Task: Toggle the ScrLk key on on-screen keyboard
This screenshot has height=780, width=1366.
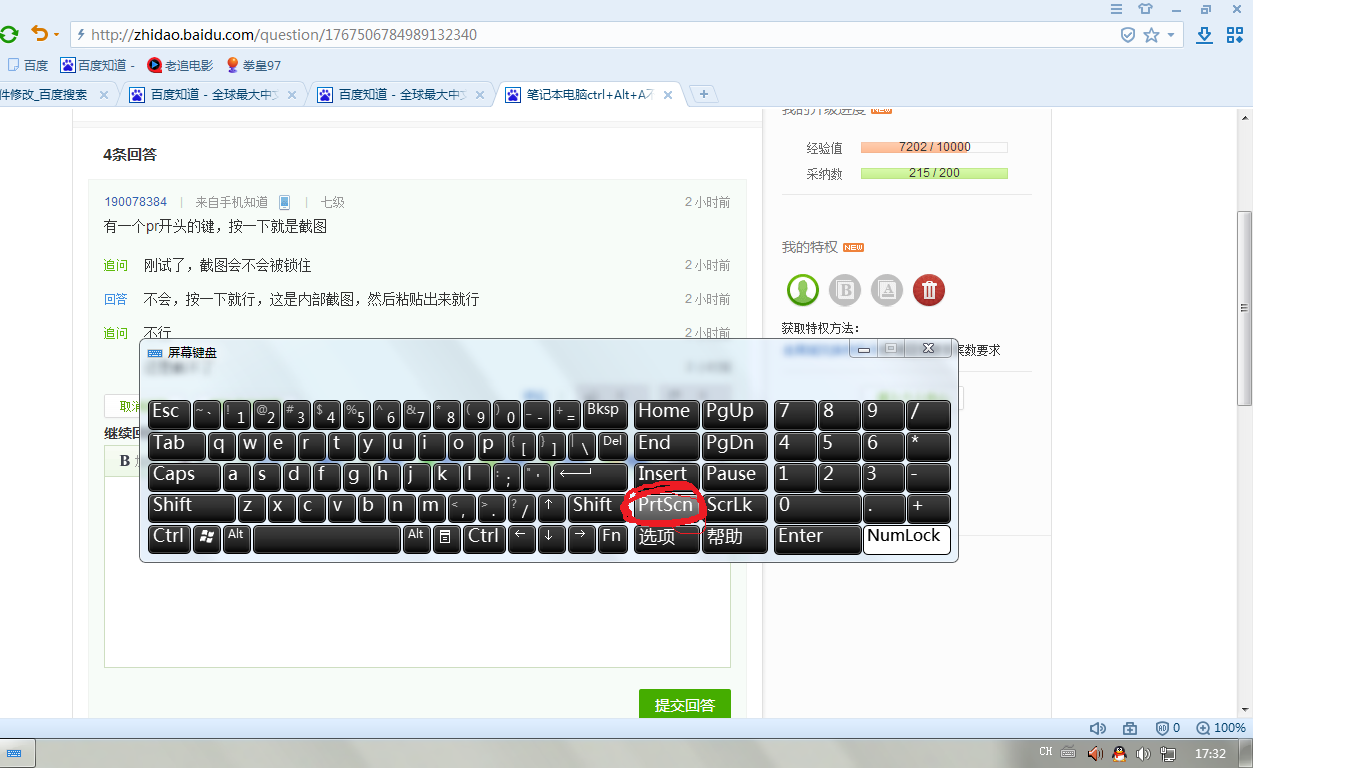Action: (735, 508)
